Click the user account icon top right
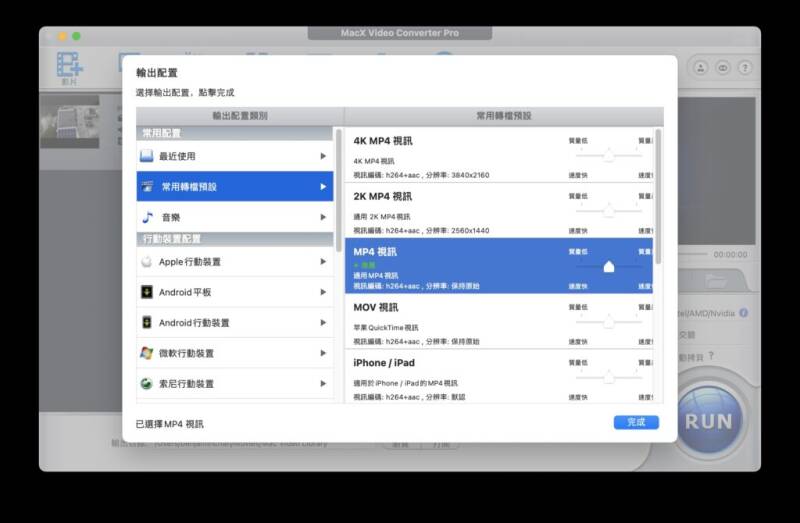Screen dimensions: 800x523 click(701, 68)
